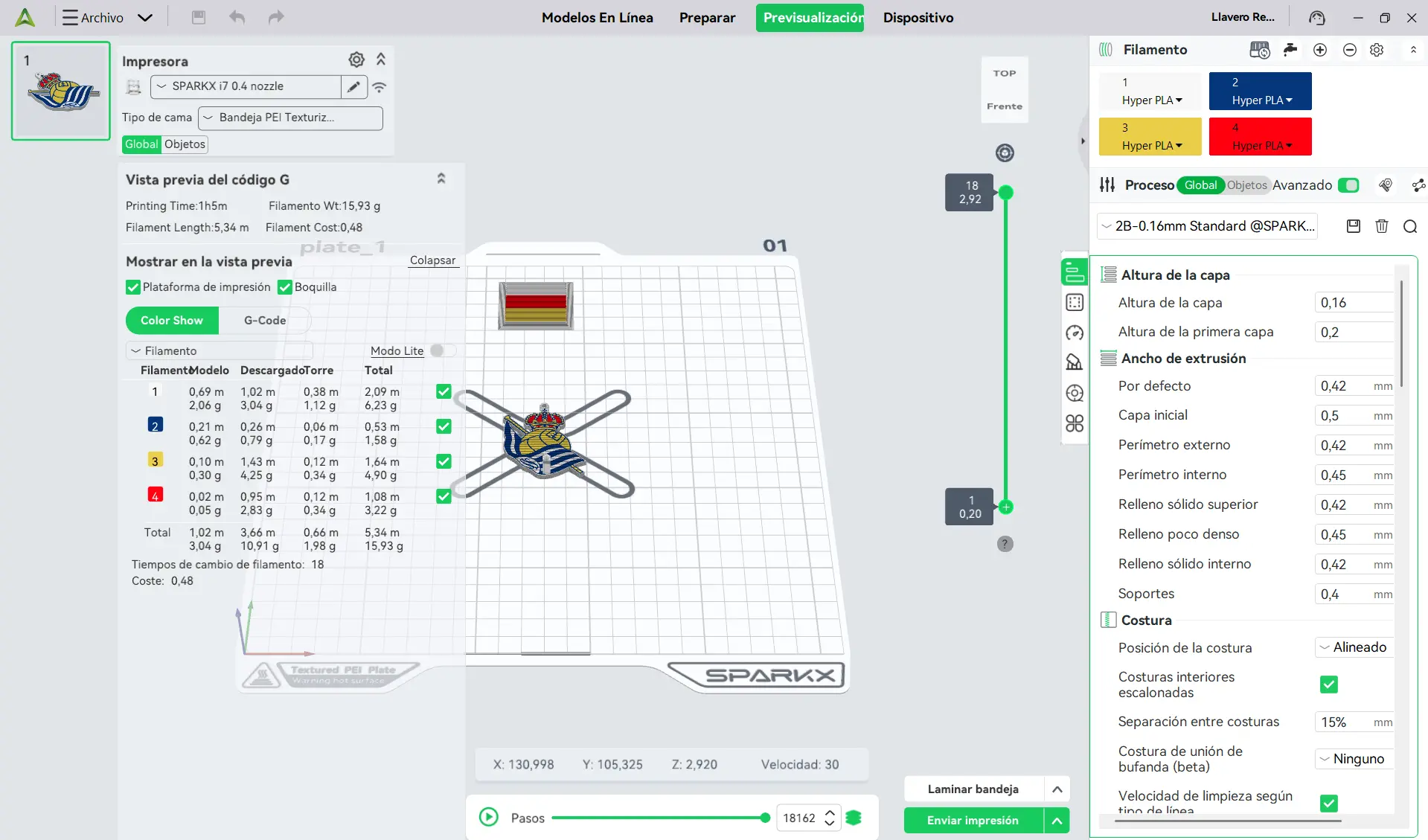Open the Dispositivo tab
The width and height of the screenshot is (1428, 840).
[918, 17]
